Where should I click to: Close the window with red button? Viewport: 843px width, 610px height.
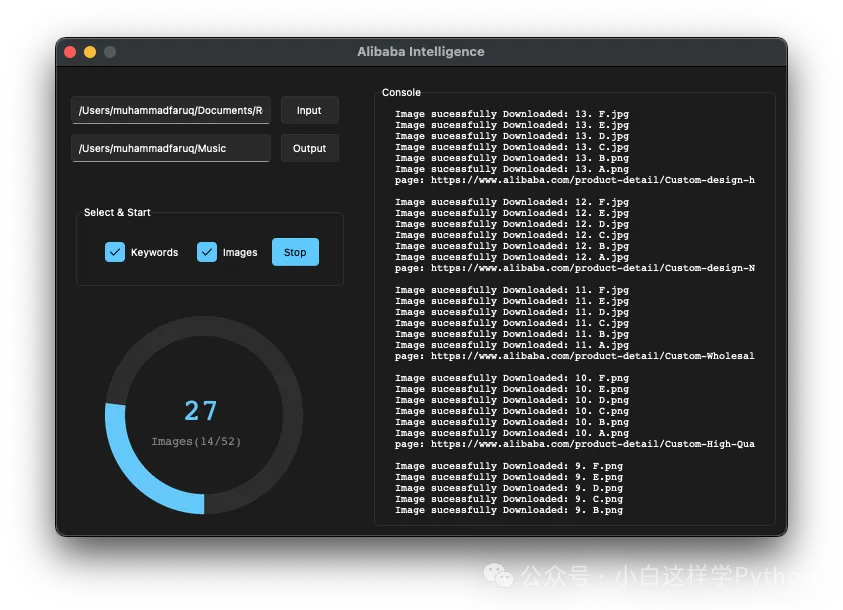[x=70, y=52]
